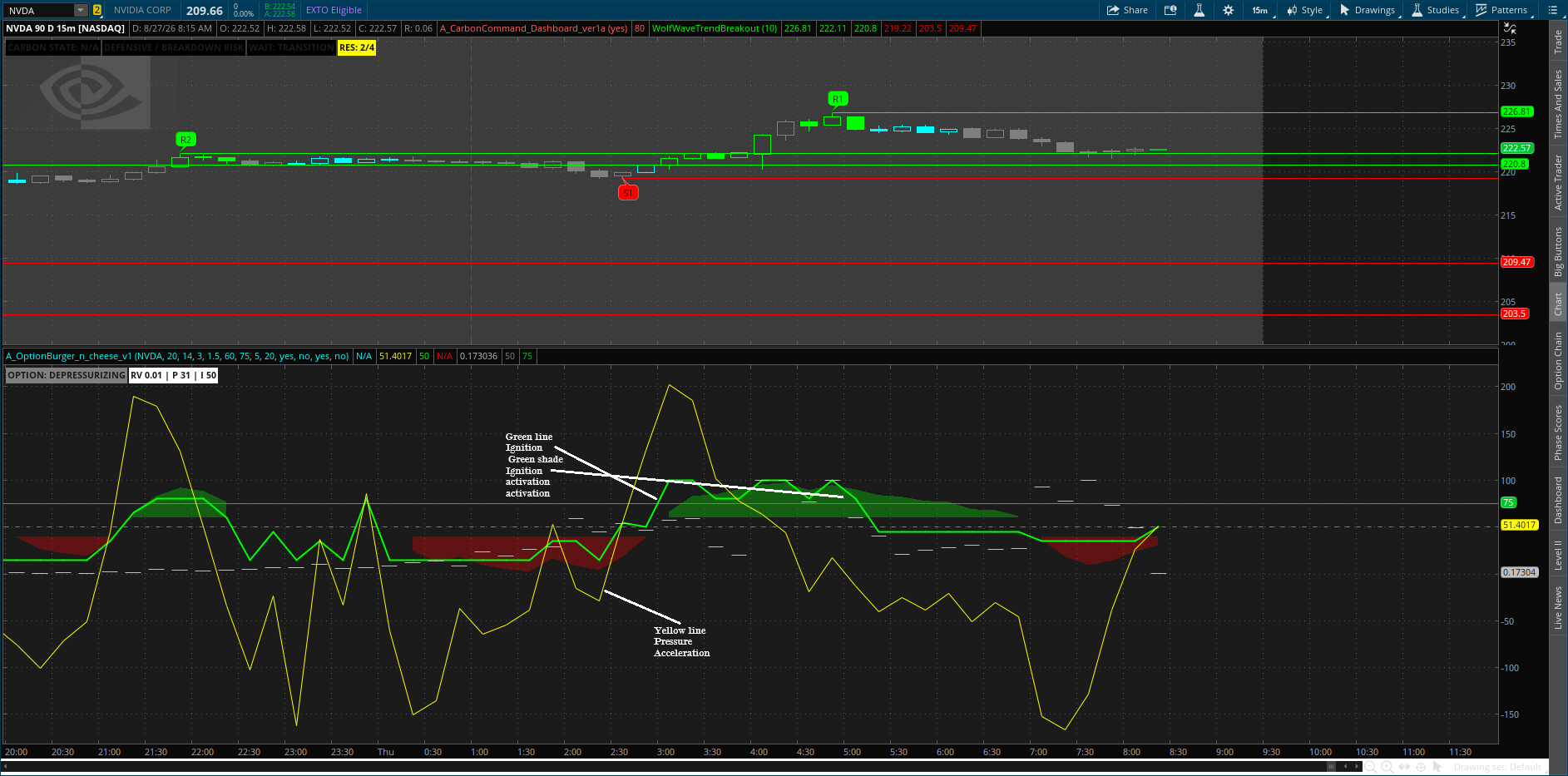Click the NVDA 90 D 15m [NASDAQ] chart title
The height and width of the screenshot is (776, 1568).
[x=65, y=28]
